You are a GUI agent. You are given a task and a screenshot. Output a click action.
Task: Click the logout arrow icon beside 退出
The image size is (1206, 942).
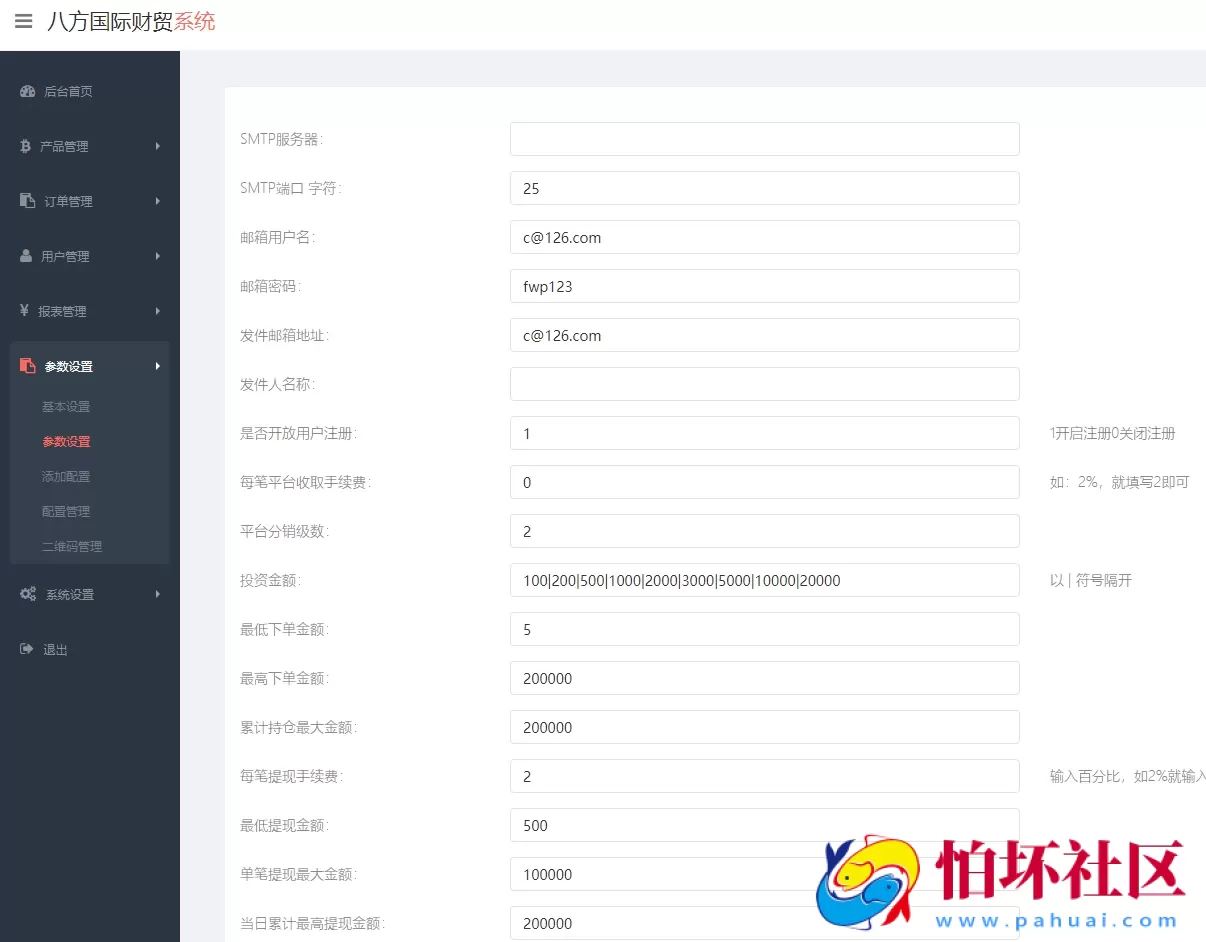click(x=27, y=648)
